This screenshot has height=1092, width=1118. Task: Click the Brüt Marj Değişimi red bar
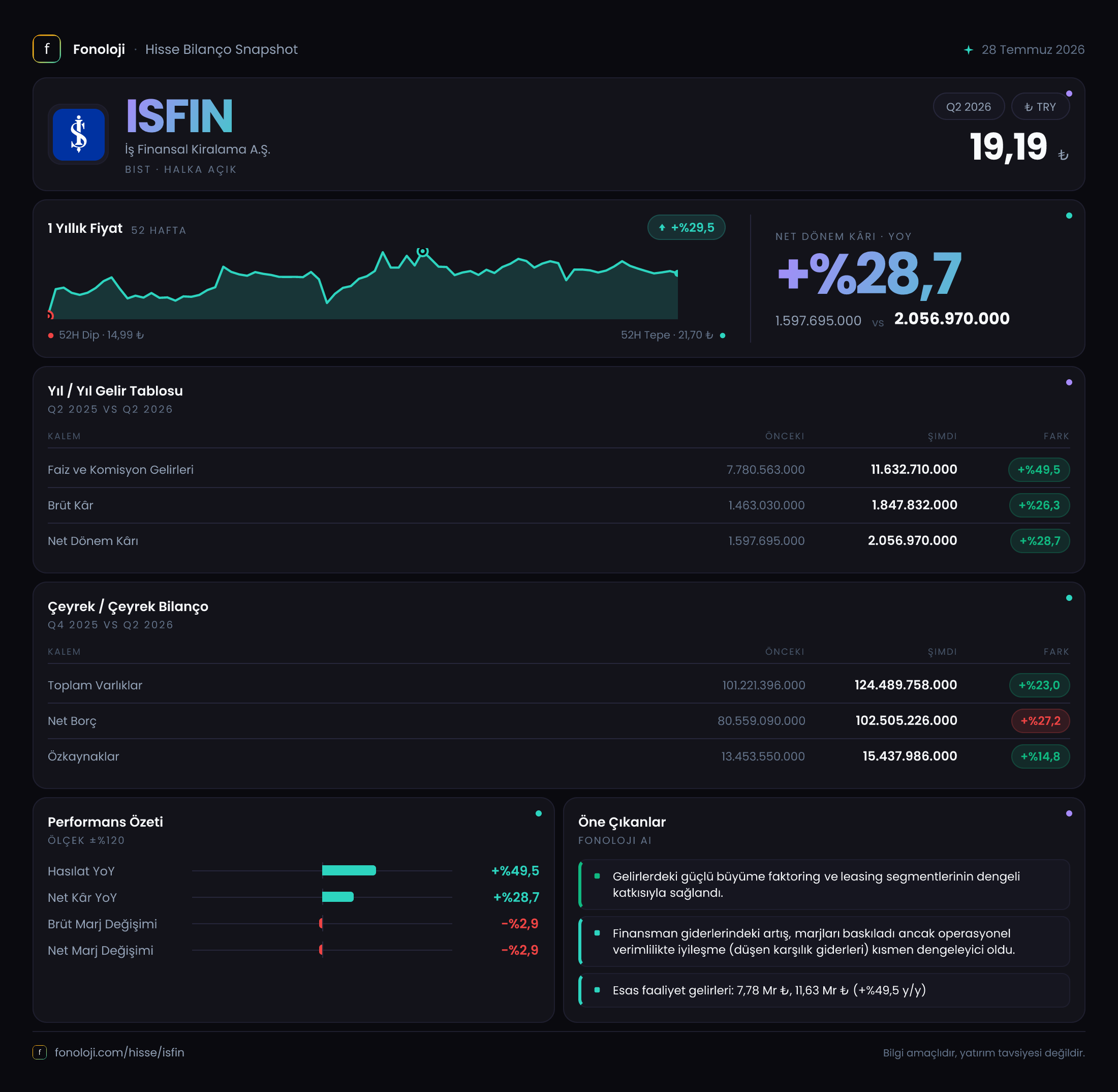321,923
